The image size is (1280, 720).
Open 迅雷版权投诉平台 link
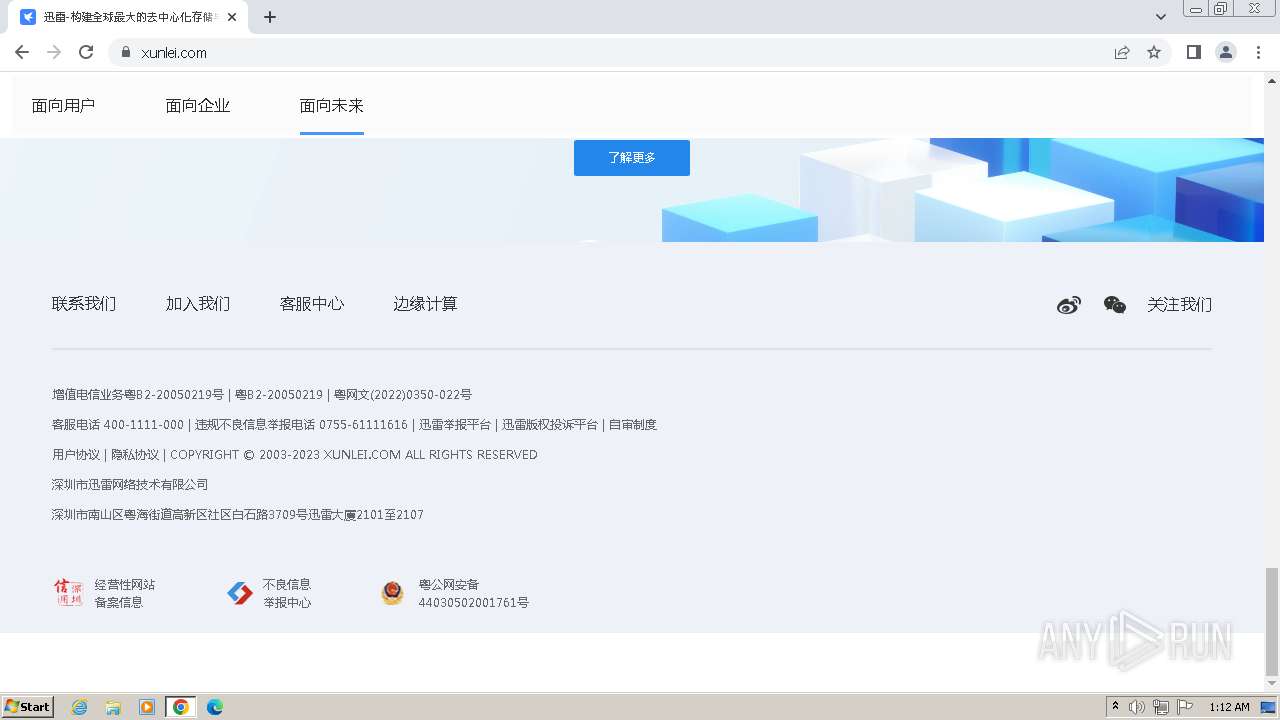click(x=550, y=425)
